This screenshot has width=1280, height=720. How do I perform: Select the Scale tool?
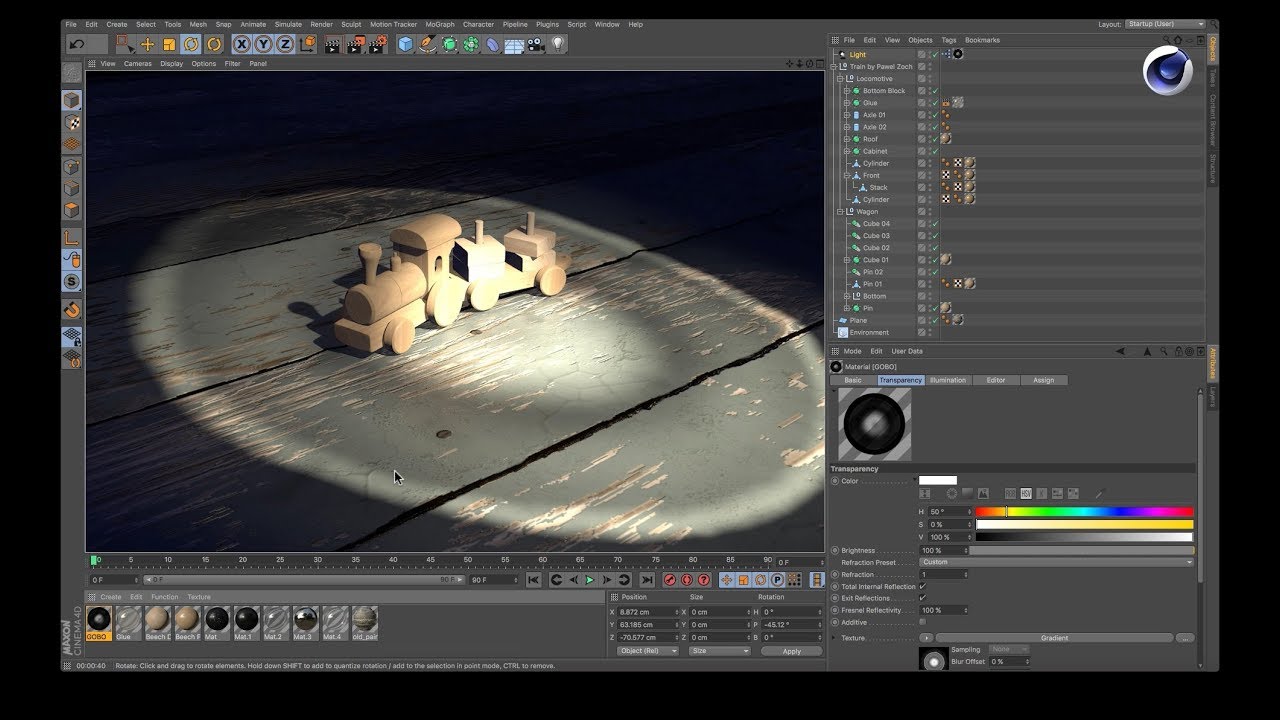point(169,44)
